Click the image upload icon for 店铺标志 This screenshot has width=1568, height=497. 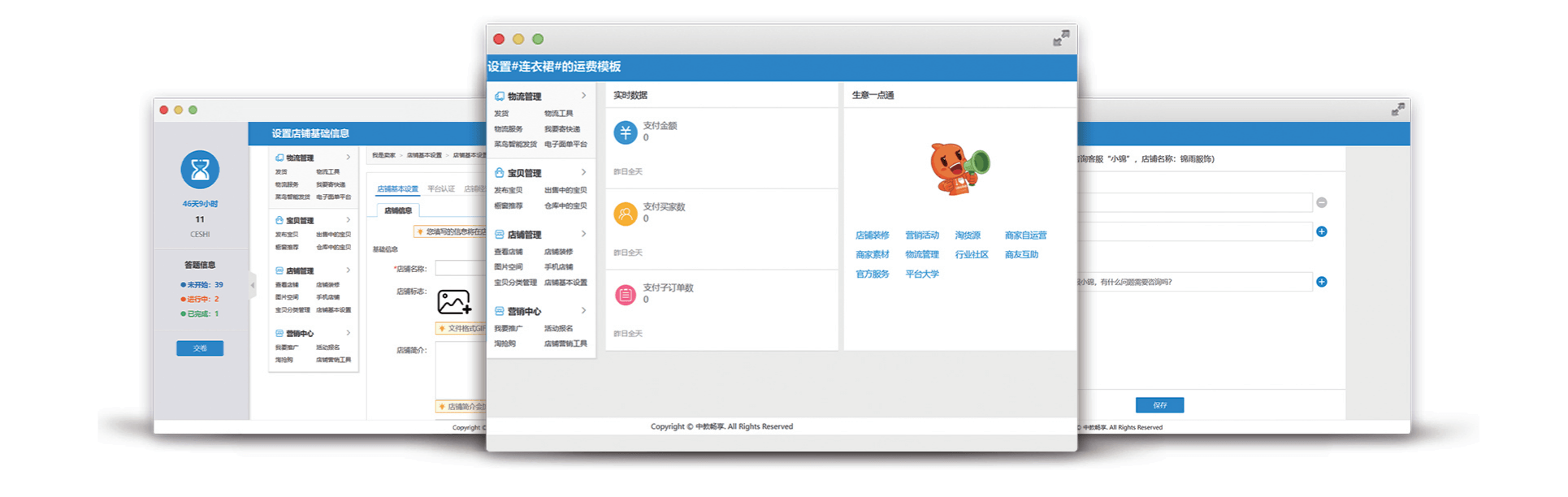click(x=454, y=302)
